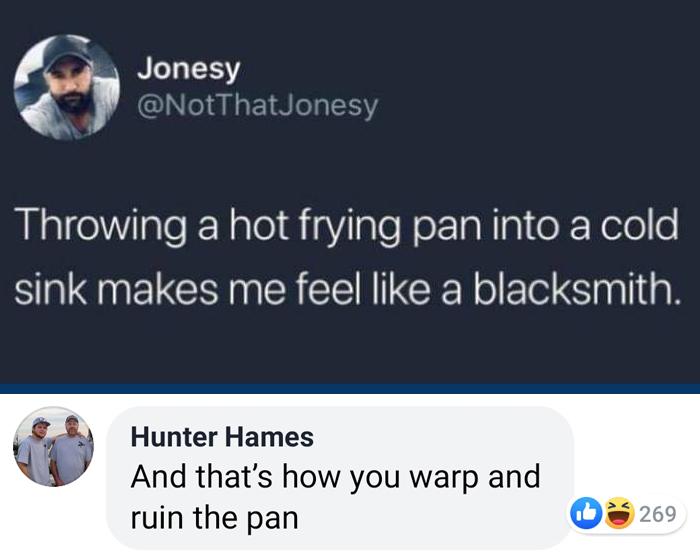Open Jonesy's round profile picture

point(67,87)
